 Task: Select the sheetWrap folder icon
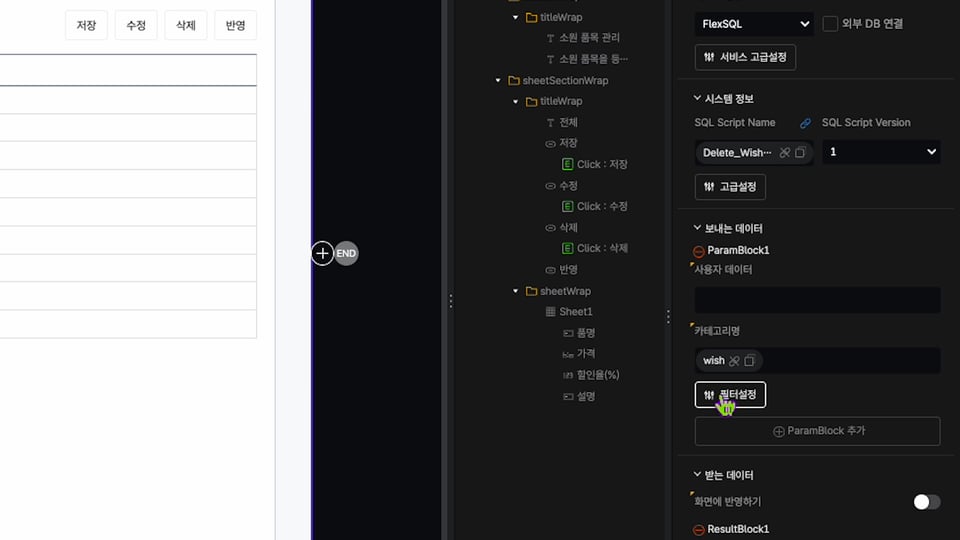[531, 291]
